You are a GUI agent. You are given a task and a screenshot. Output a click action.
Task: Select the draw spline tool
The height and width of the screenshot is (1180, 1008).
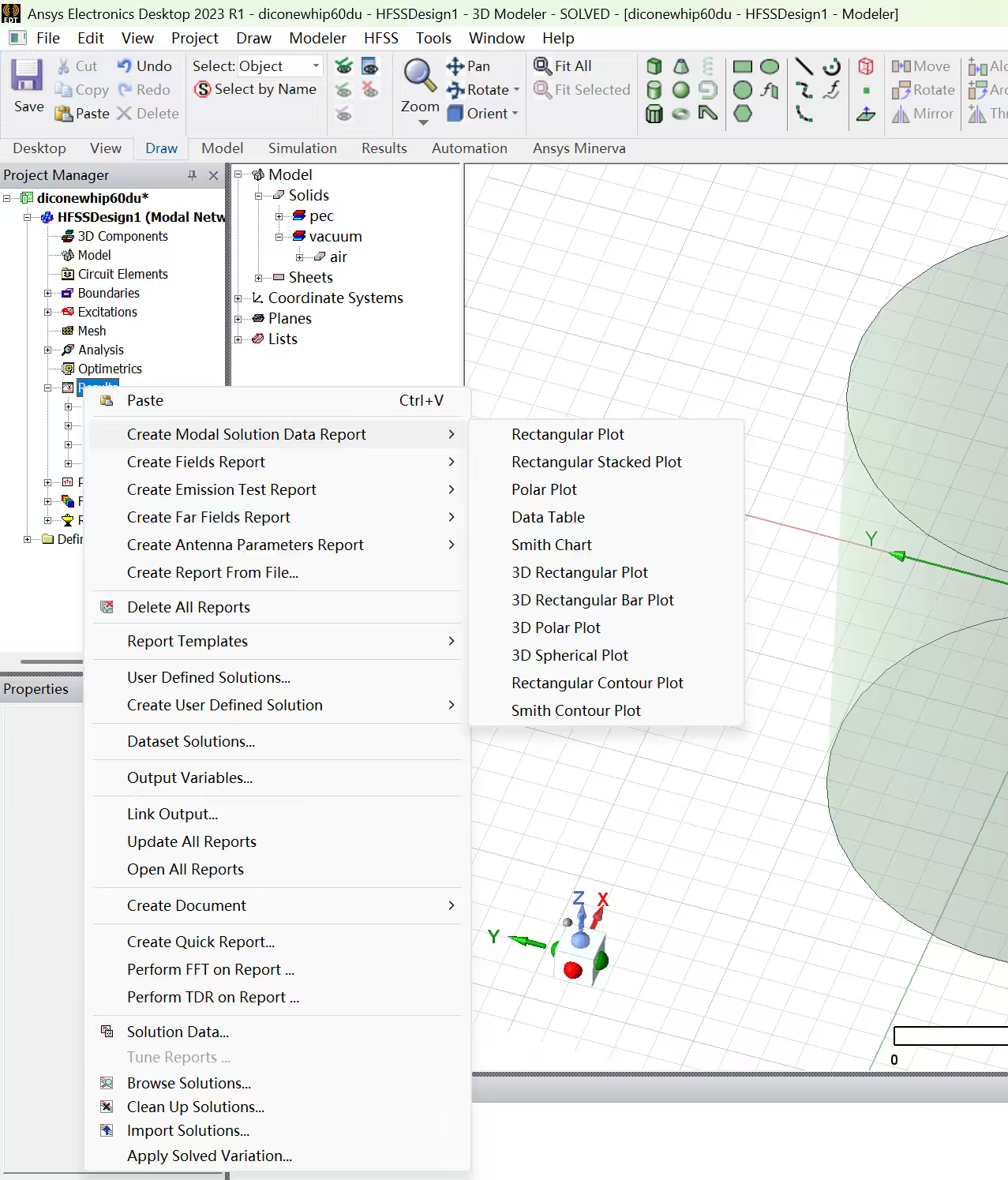(x=804, y=90)
